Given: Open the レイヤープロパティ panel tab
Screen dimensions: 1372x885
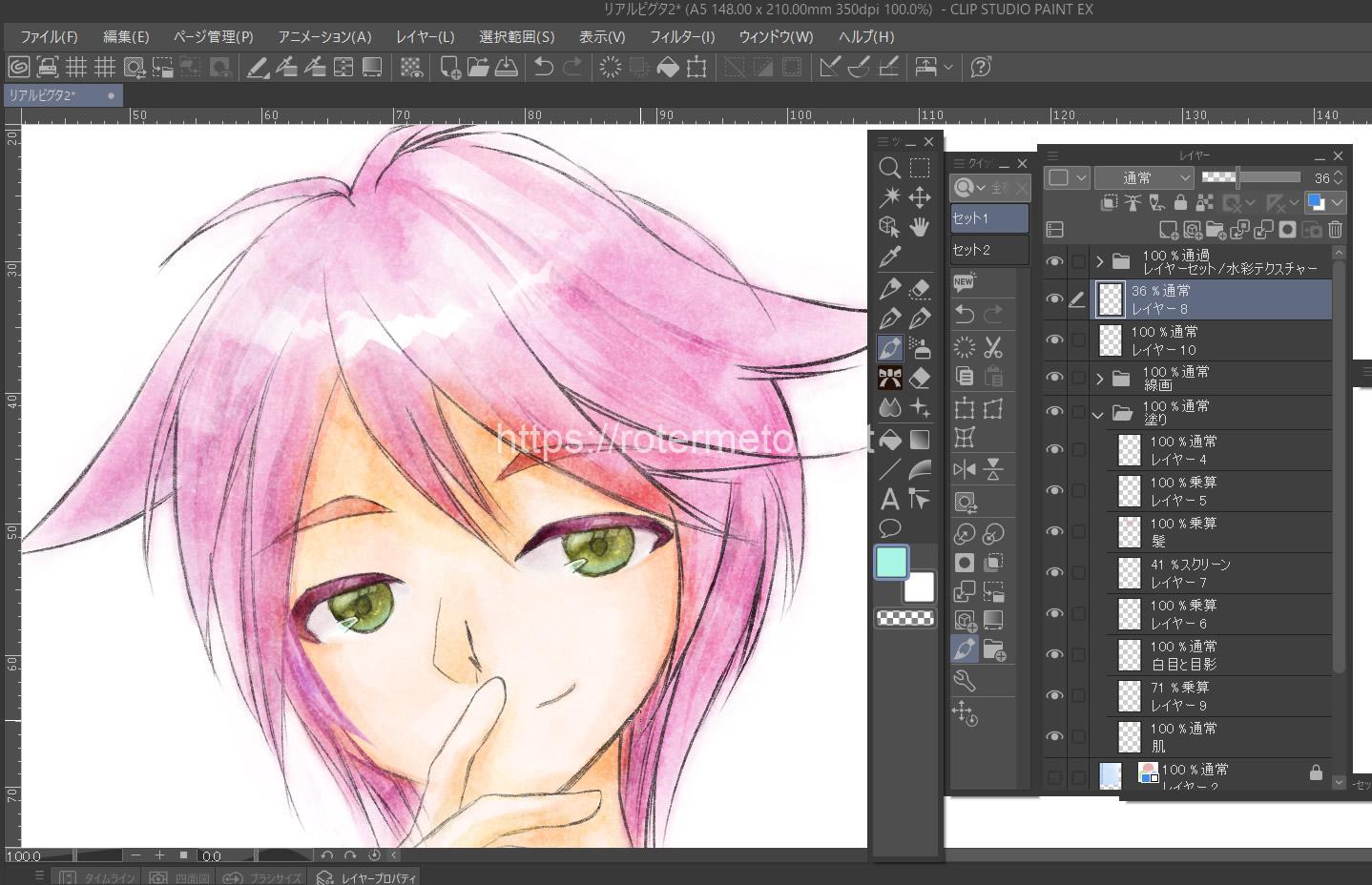Looking at the screenshot, I should [368, 877].
